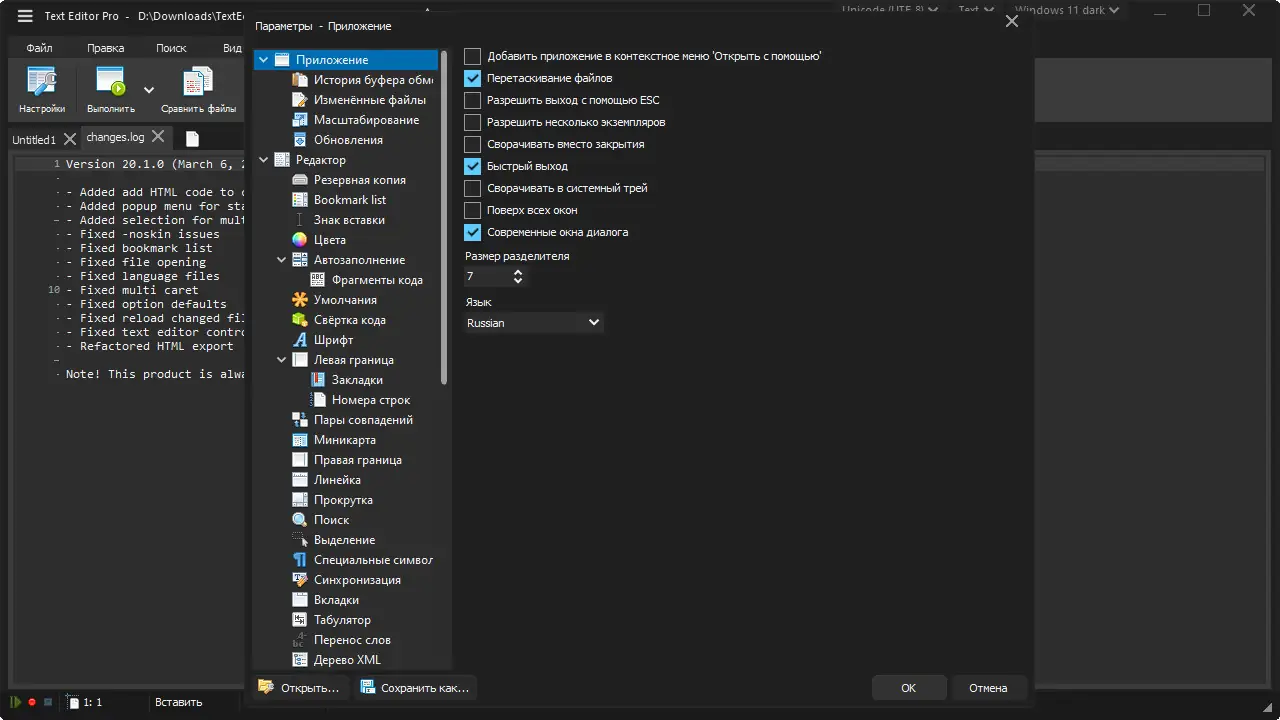Enable Сворачивать вместо закрытия
The height and width of the screenshot is (720, 1280).
[473, 144]
